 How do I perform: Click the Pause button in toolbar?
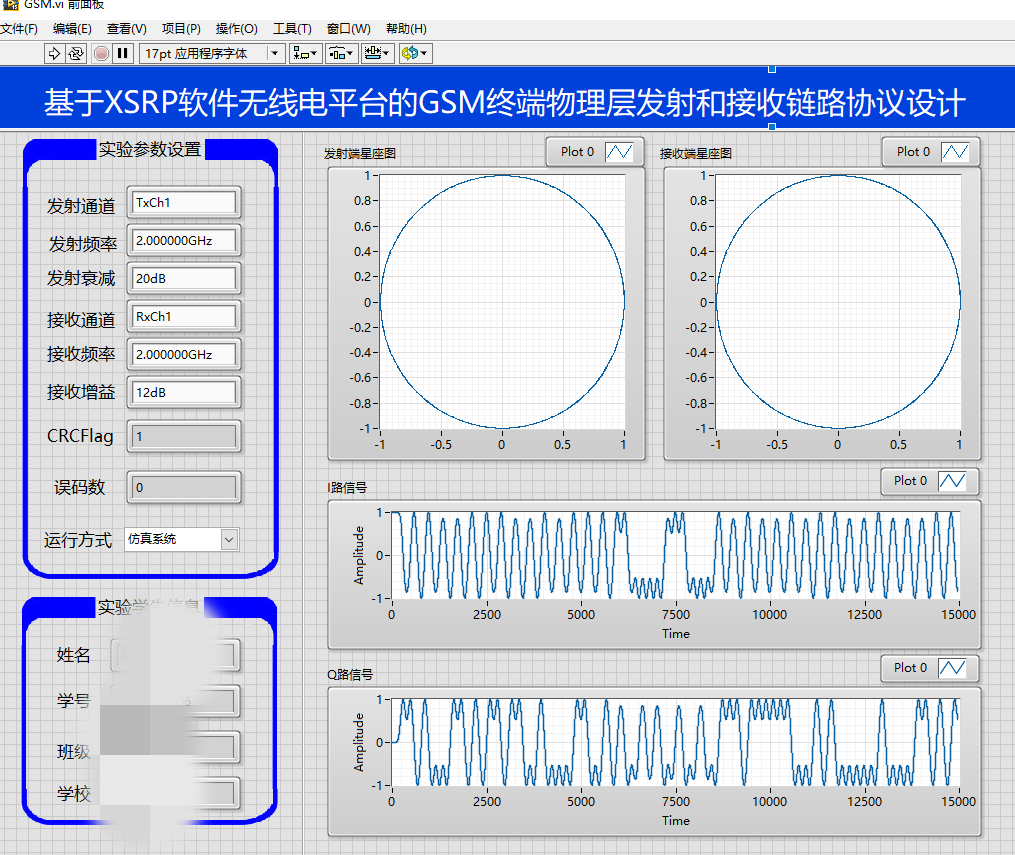122,53
